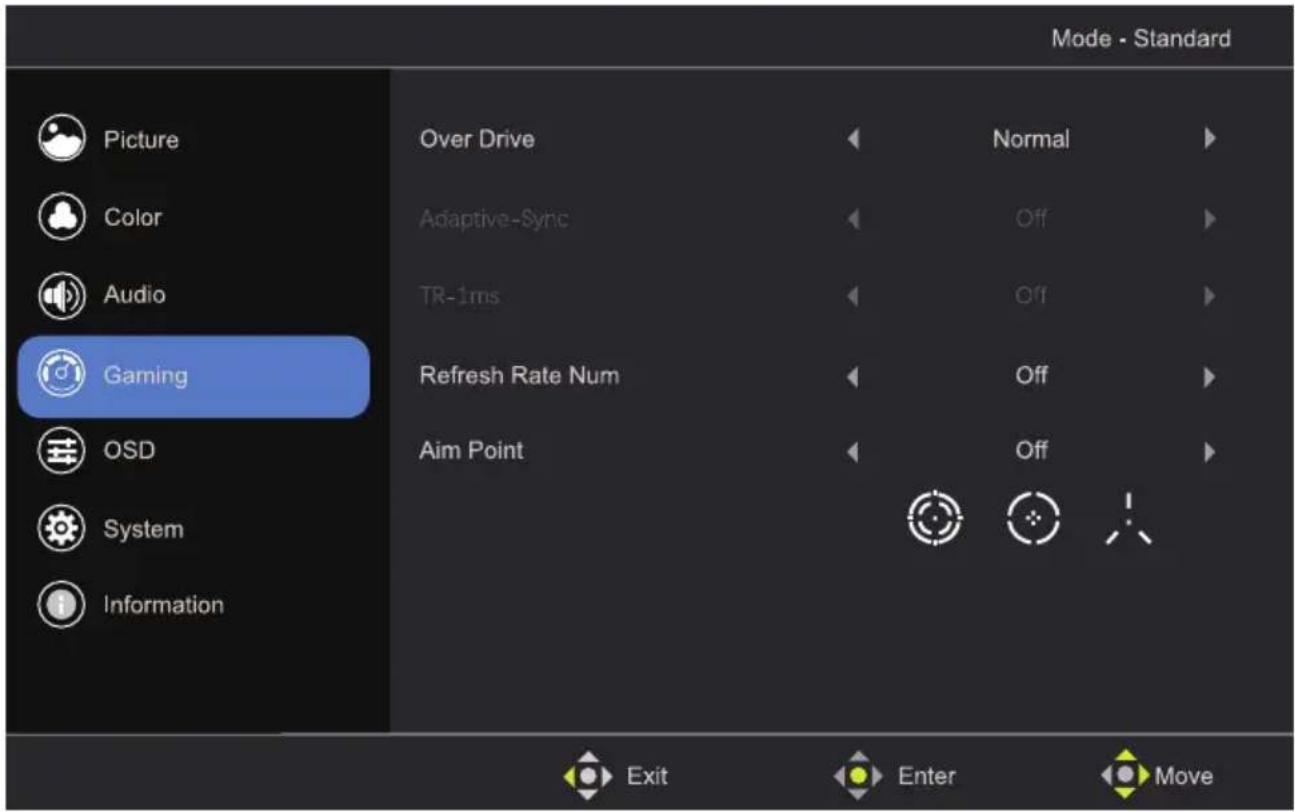Click the Exit label
Image resolution: width=1295 pixels, height=812 pixels.
[647, 776]
